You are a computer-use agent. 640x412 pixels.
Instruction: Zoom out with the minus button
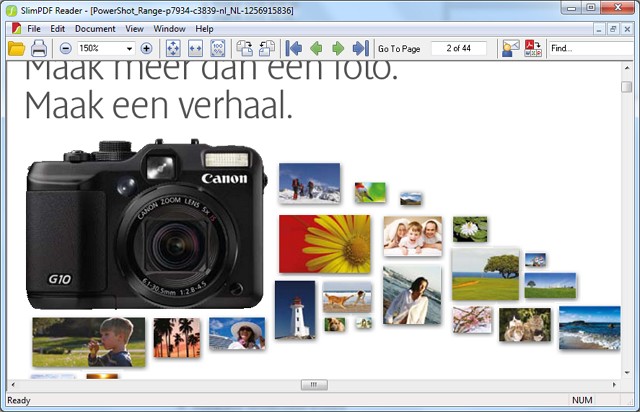65,49
